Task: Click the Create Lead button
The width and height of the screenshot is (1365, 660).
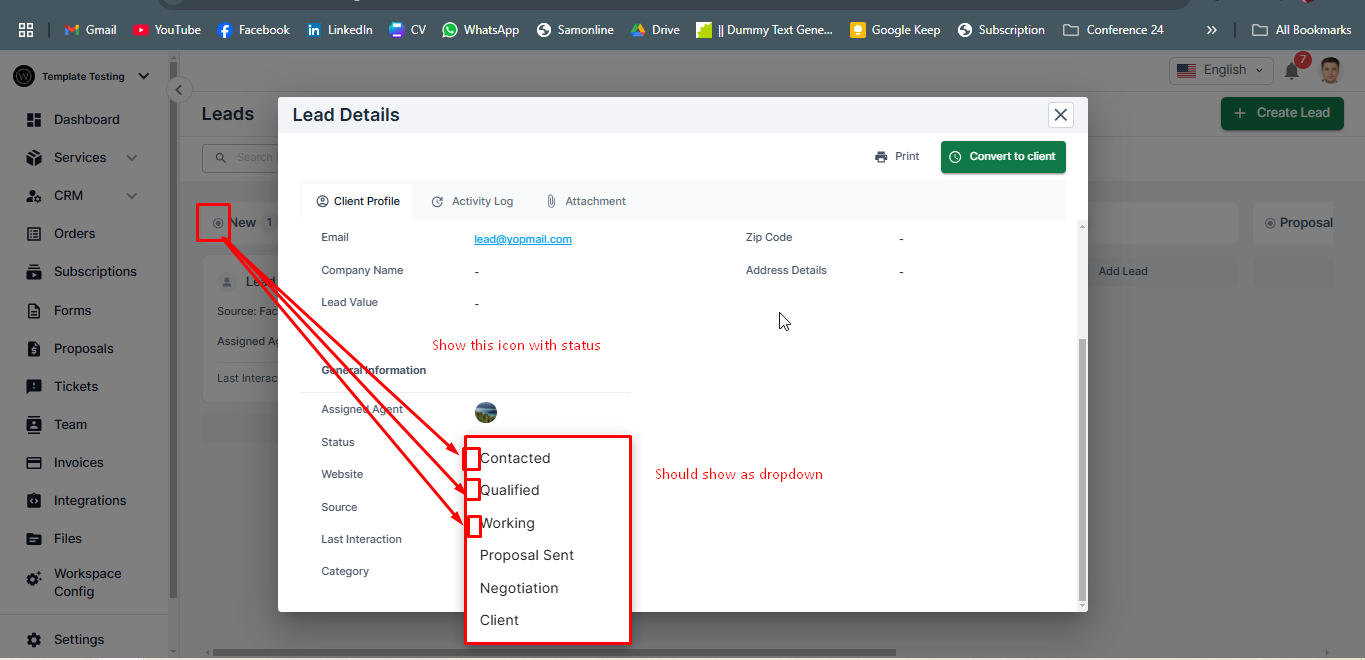Action: click(x=1281, y=112)
